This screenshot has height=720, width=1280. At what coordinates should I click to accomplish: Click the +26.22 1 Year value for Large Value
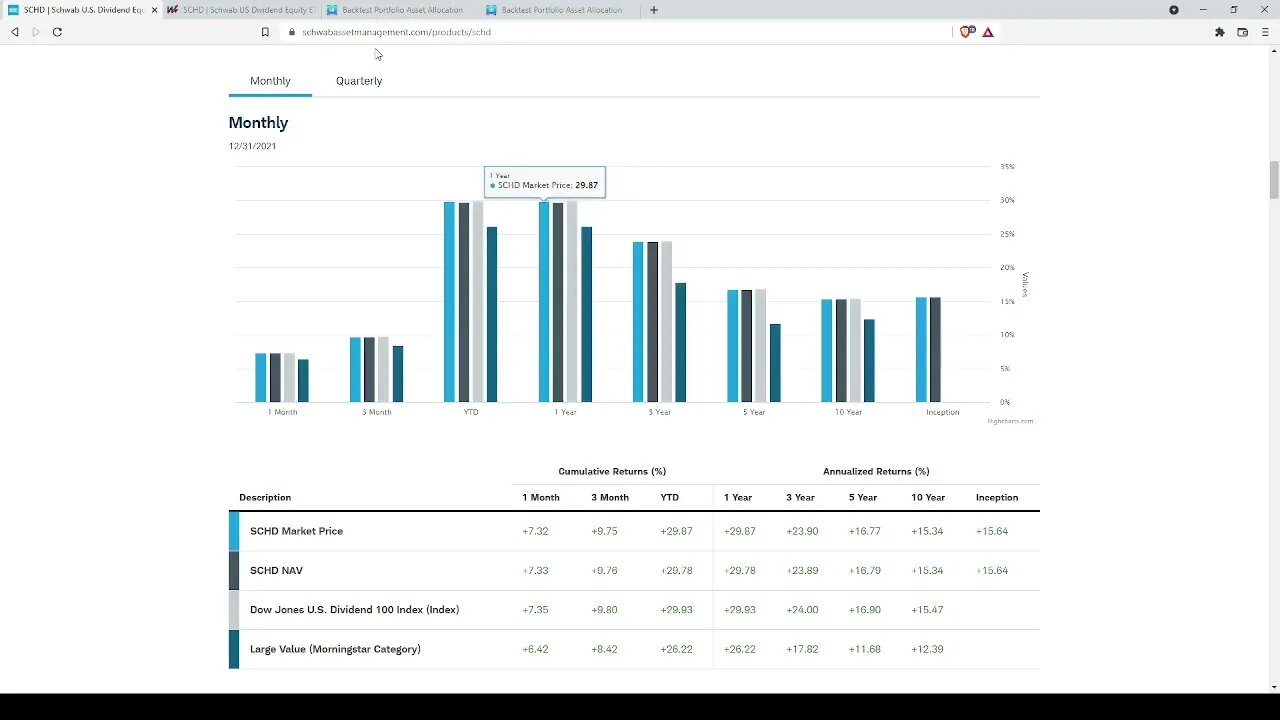[740, 649]
